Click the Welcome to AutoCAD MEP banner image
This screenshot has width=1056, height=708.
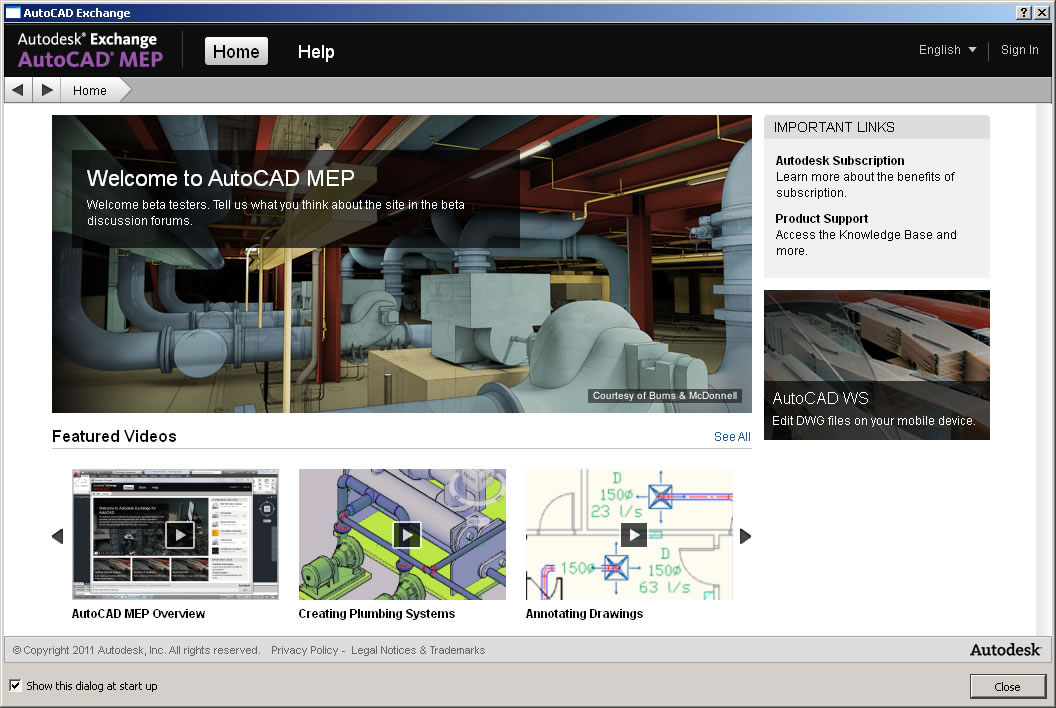click(402, 263)
